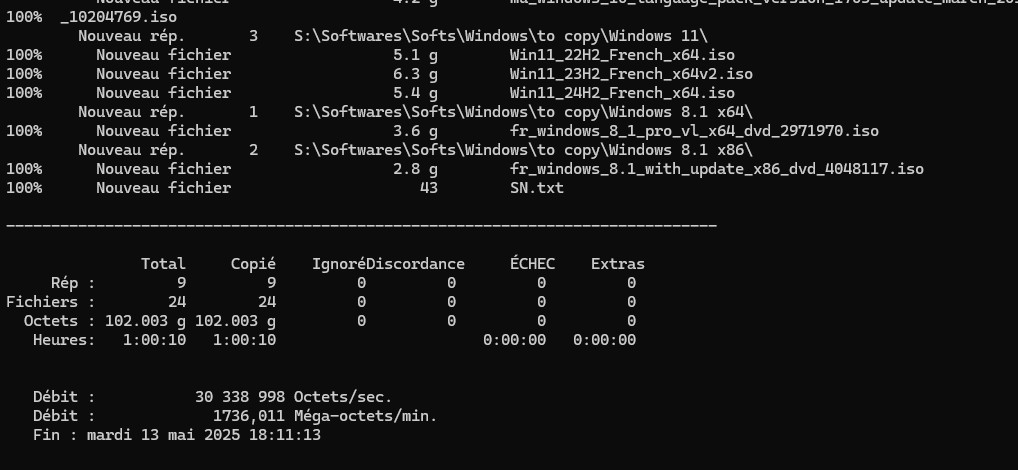Click the 30 338 998 Octets/sec value
The width and height of the screenshot is (1018, 470).
[293, 397]
